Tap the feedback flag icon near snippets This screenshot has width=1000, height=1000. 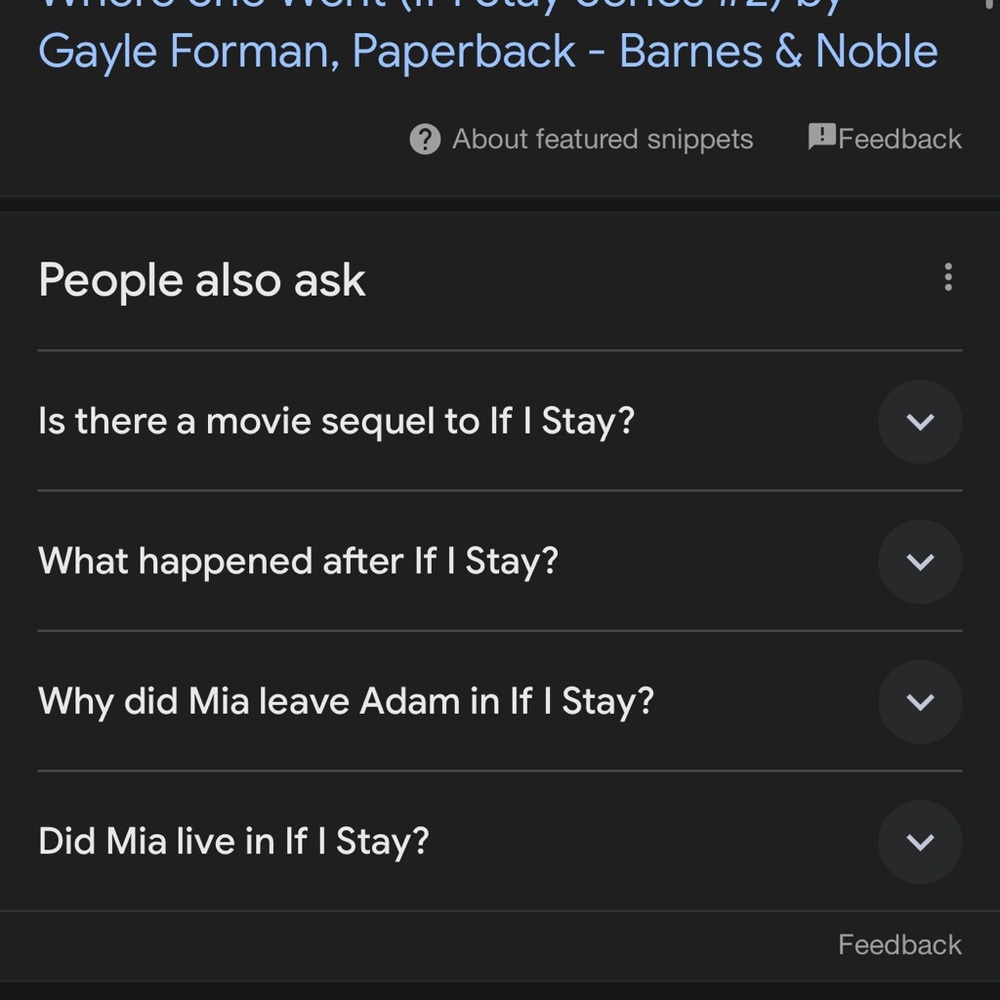pyautogui.click(x=822, y=136)
